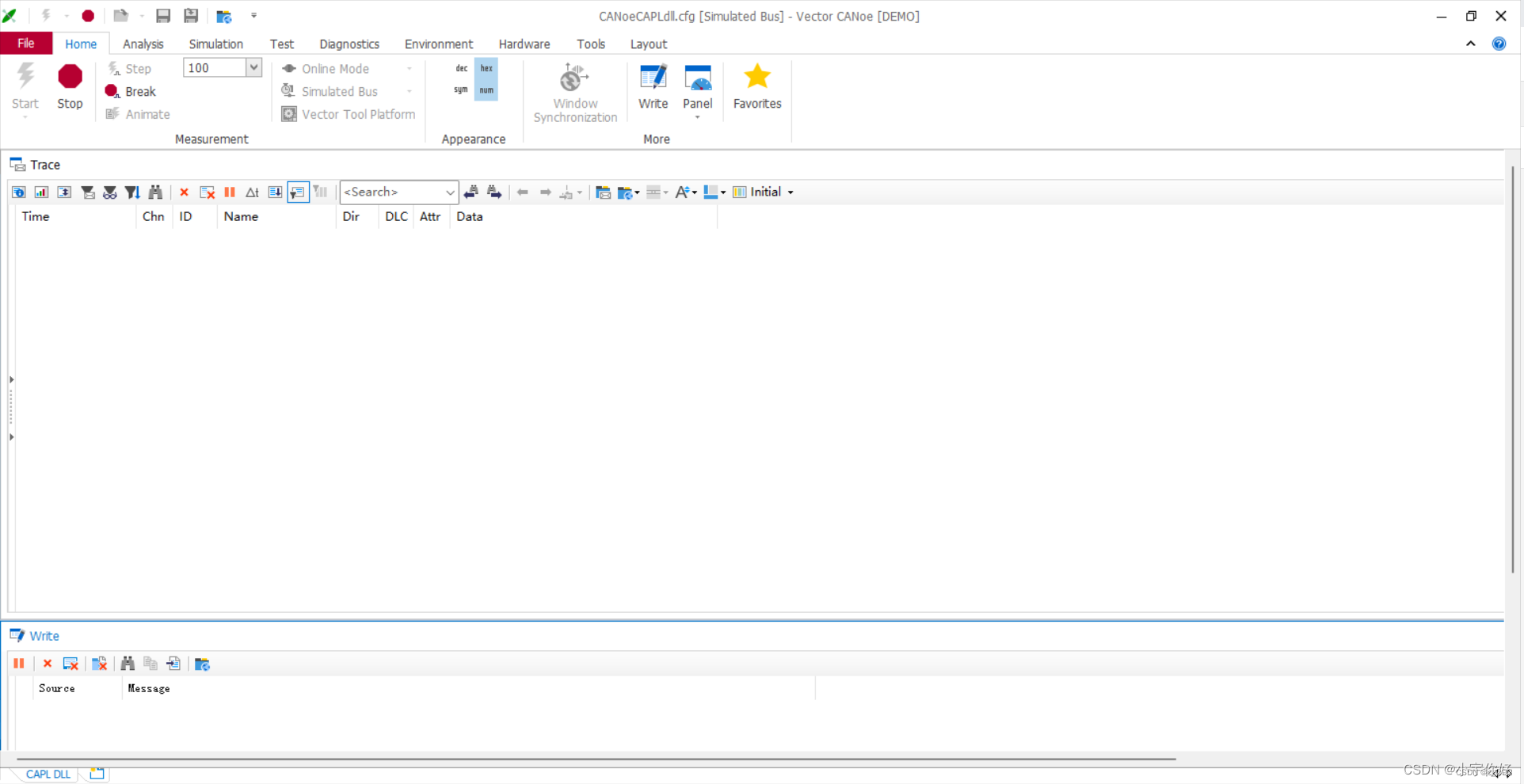
Task: Open the Online Mode dropdown arrow
Action: click(x=409, y=69)
